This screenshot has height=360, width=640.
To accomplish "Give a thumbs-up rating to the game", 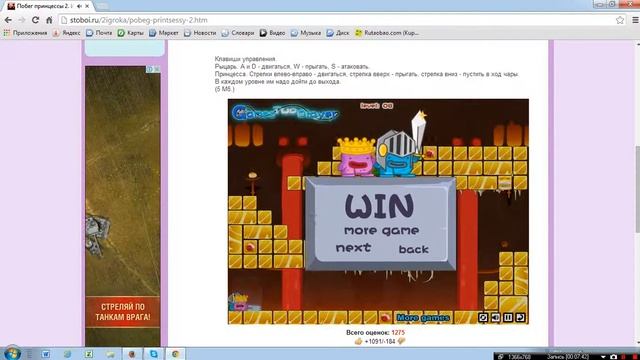I will 358,341.
